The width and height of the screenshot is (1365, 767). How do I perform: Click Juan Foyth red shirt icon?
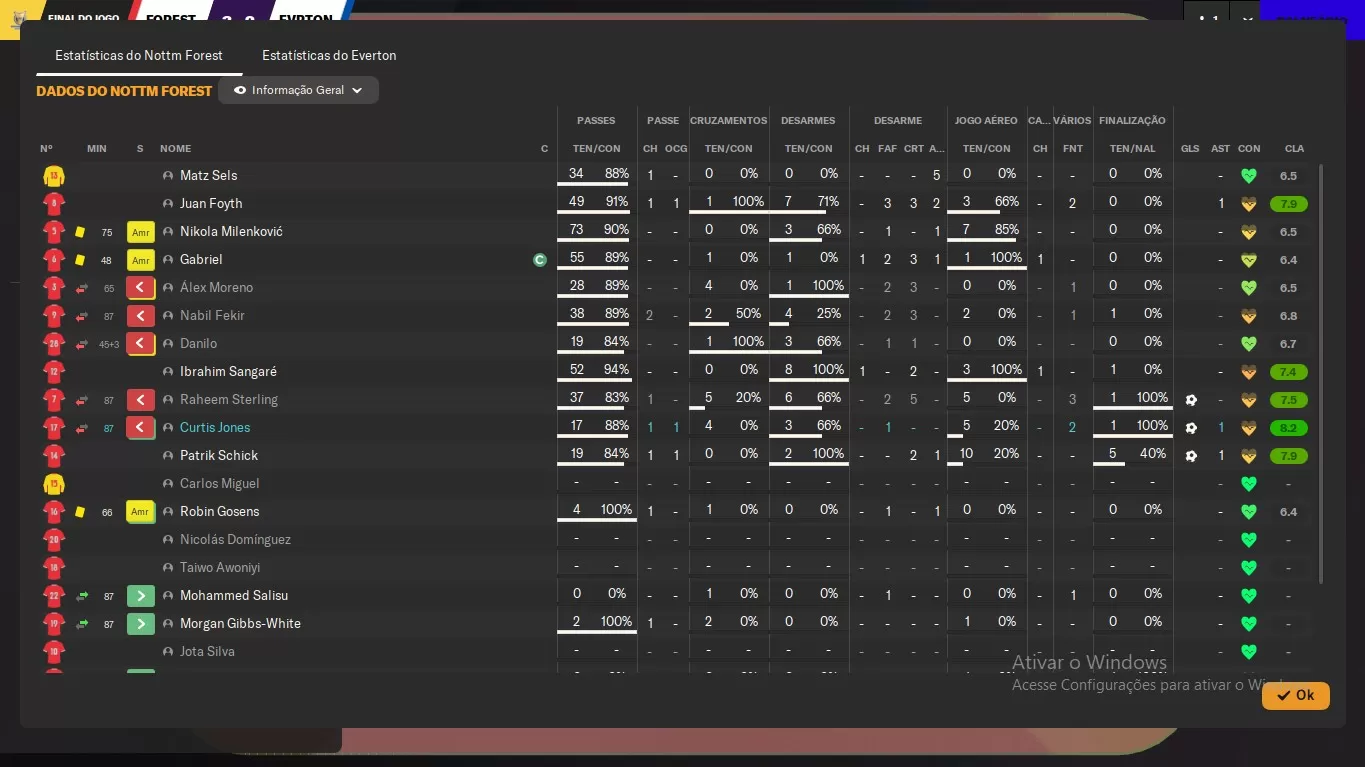click(x=53, y=204)
